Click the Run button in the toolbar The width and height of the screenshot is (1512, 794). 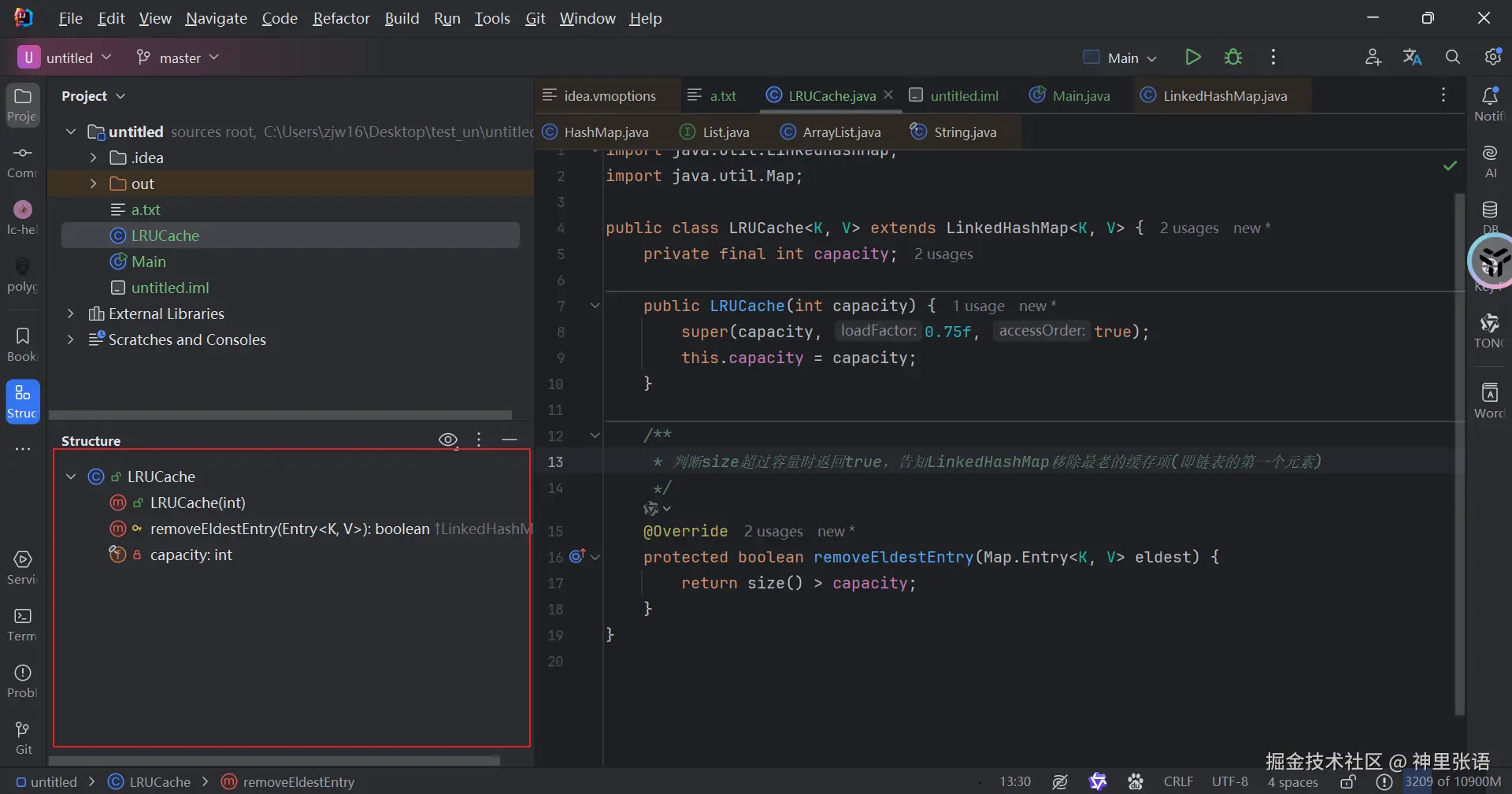tap(1192, 58)
